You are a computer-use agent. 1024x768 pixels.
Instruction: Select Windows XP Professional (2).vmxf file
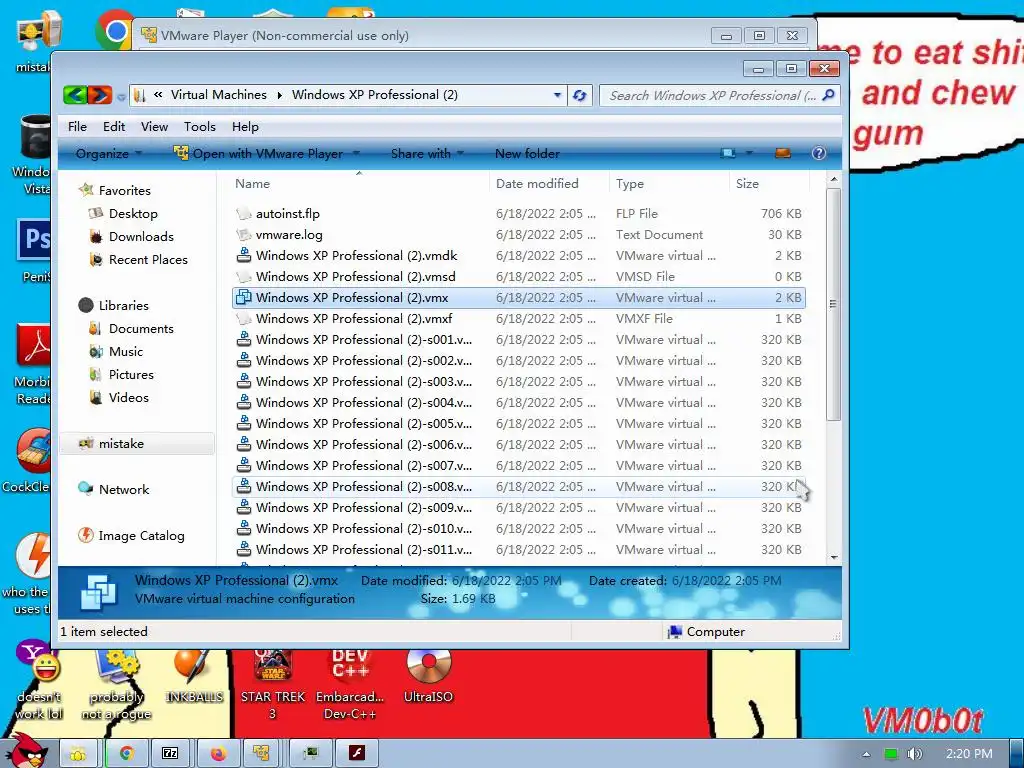pos(519,319)
